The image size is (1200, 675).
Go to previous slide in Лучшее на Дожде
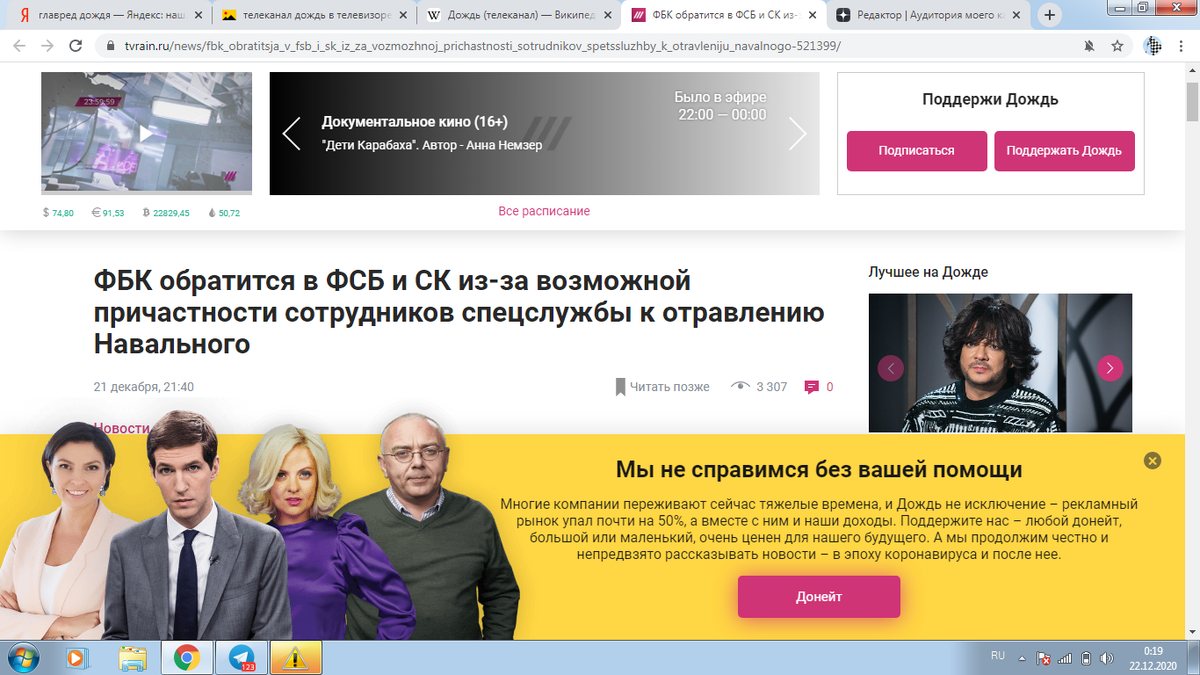click(890, 368)
